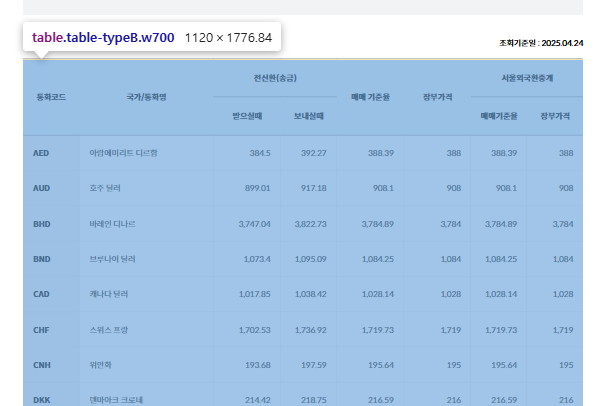The height and width of the screenshot is (406, 614).
Task: Click 장부가격 sub-header under 서울외국환중개
Action: 555,116
